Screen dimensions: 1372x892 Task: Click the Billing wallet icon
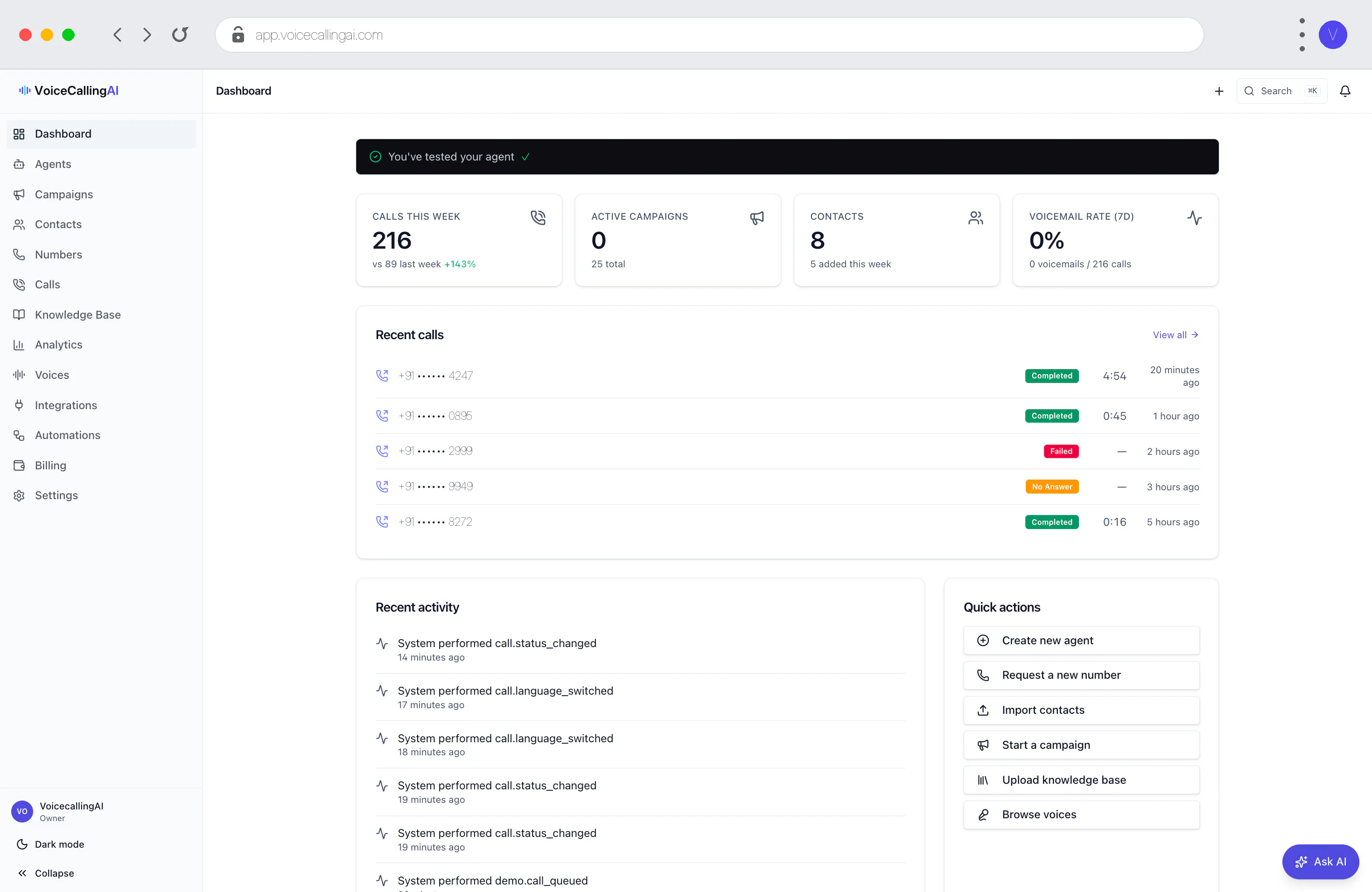[x=19, y=465]
